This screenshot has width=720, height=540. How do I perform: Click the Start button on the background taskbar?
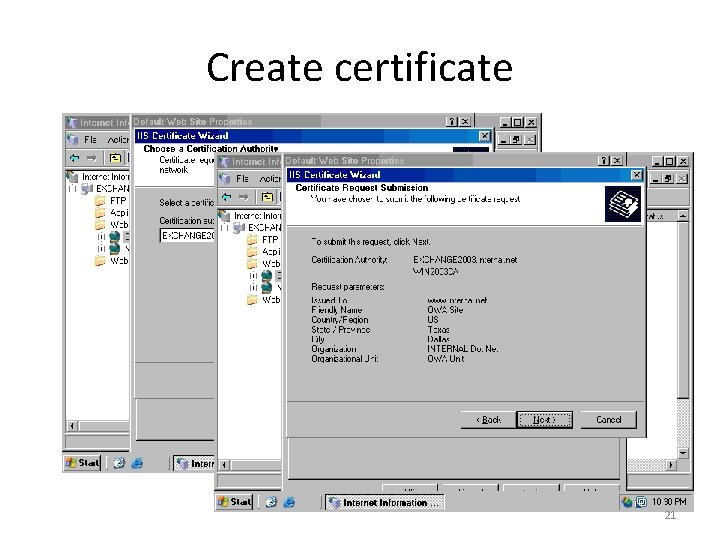pyautogui.click(x=83, y=463)
